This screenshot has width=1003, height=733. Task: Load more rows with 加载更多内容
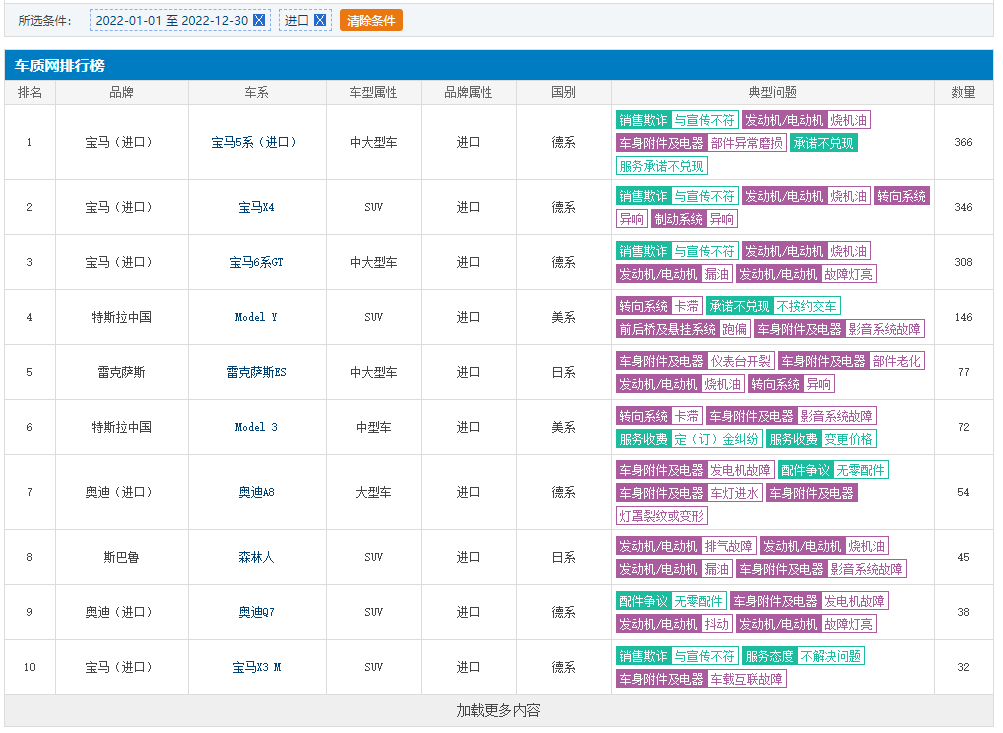point(499,710)
